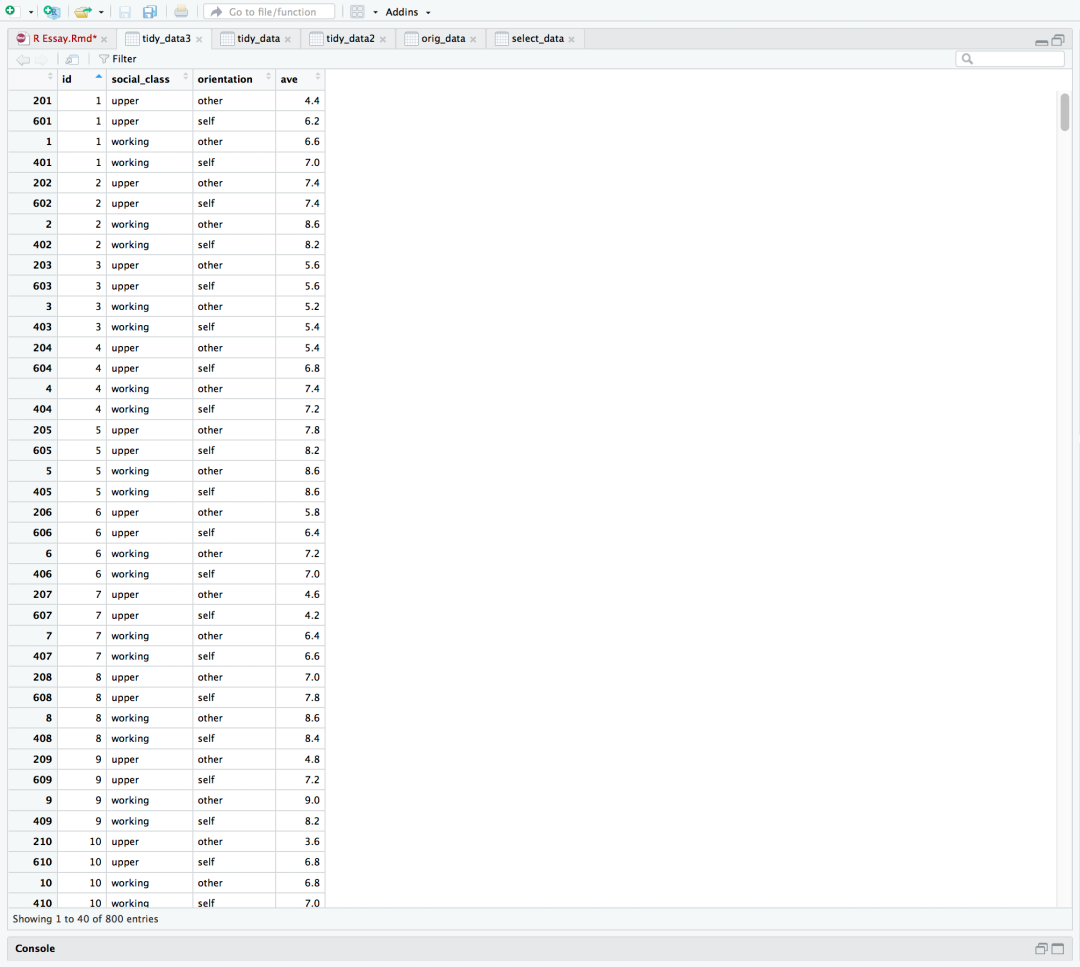Click row number 605
This screenshot has height=967, width=1080.
[x=42, y=450]
